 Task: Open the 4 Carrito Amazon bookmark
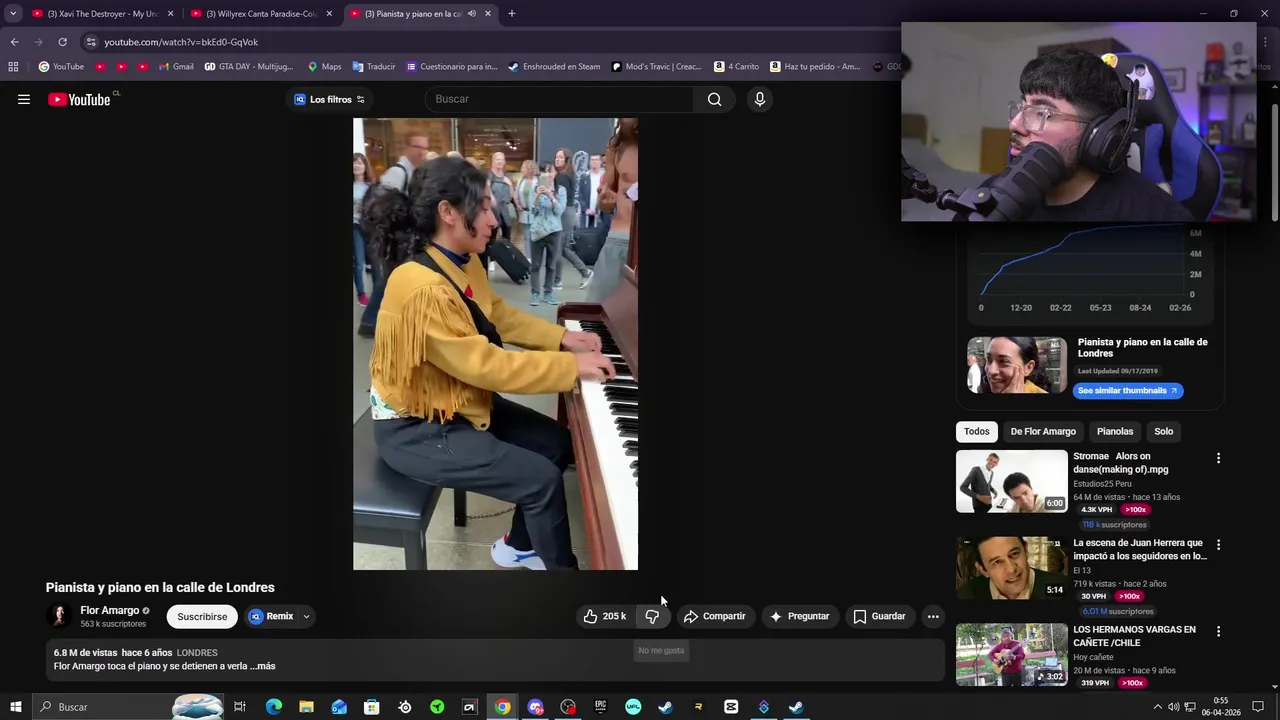[x=737, y=67]
